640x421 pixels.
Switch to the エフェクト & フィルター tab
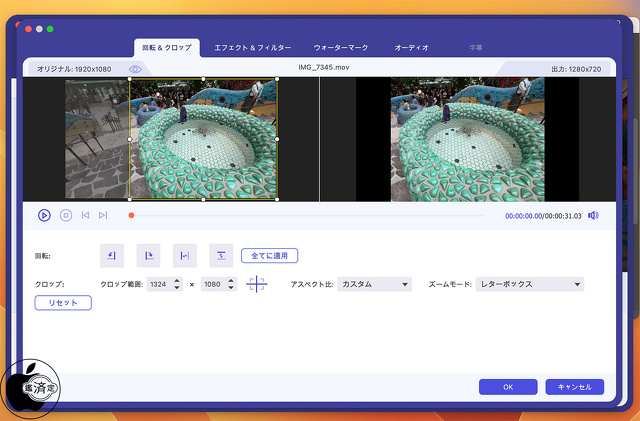pyautogui.click(x=253, y=48)
